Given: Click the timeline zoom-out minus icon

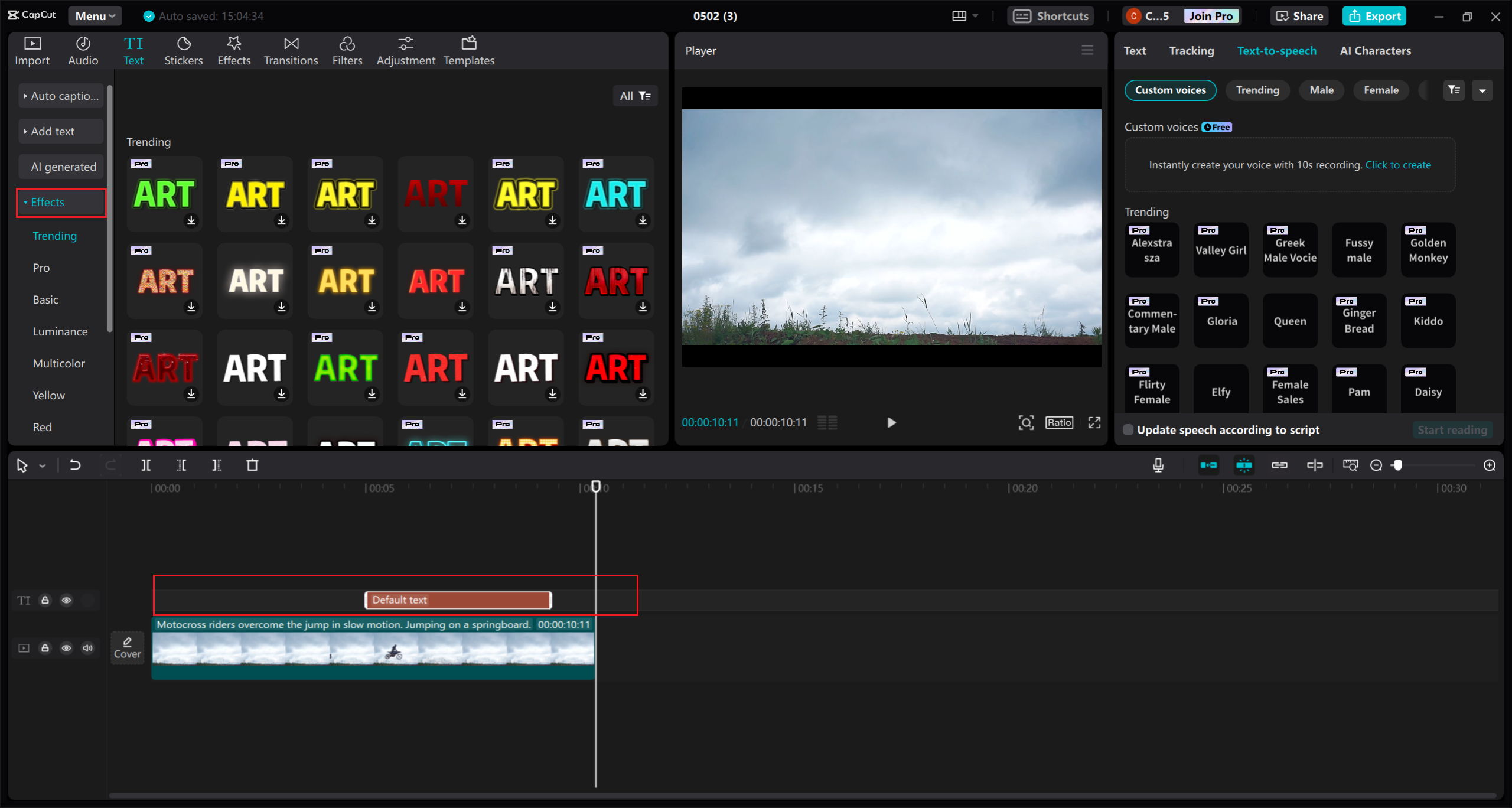Looking at the screenshot, I should pyautogui.click(x=1376, y=465).
